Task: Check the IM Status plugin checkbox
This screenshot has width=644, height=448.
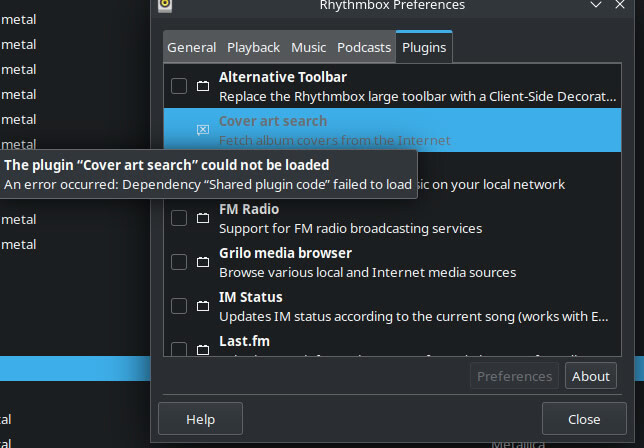Action: [178, 306]
